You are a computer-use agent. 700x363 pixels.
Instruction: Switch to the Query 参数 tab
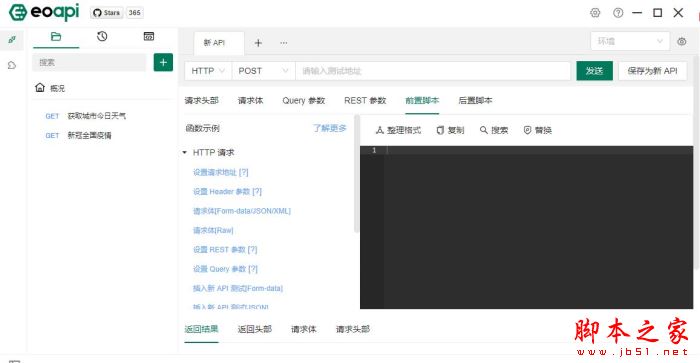click(x=304, y=100)
